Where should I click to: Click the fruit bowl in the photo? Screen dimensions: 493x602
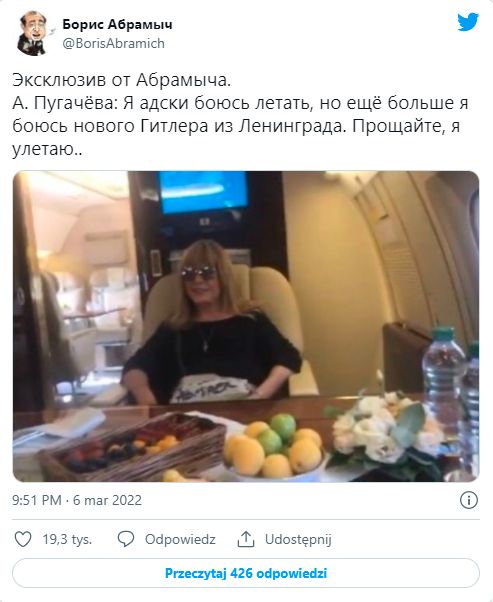click(273, 447)
